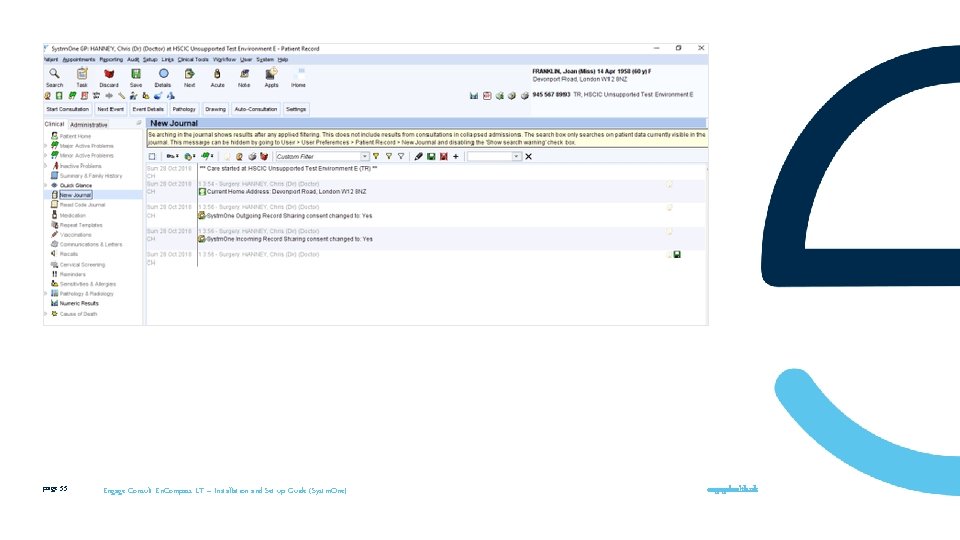Image resolution: width=960 pixels, height=540 pixels.
Task: Open the Acute medication toolbar icon
Action: tap(217, 73)
